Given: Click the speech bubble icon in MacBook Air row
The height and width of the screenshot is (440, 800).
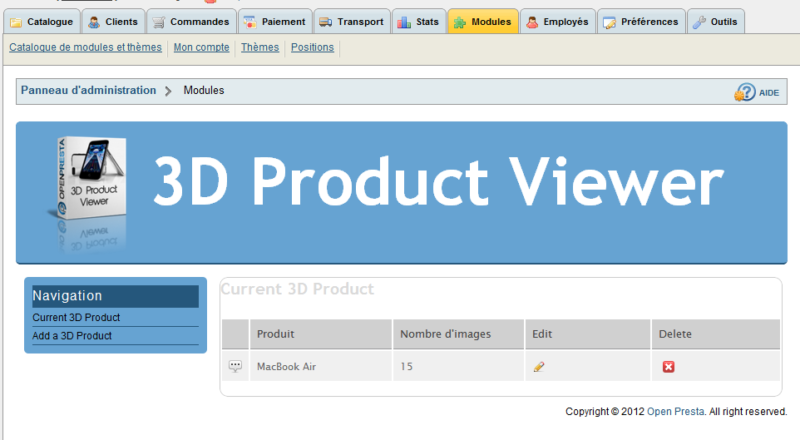Looking at the screenshot, I should tap(235, 366).
